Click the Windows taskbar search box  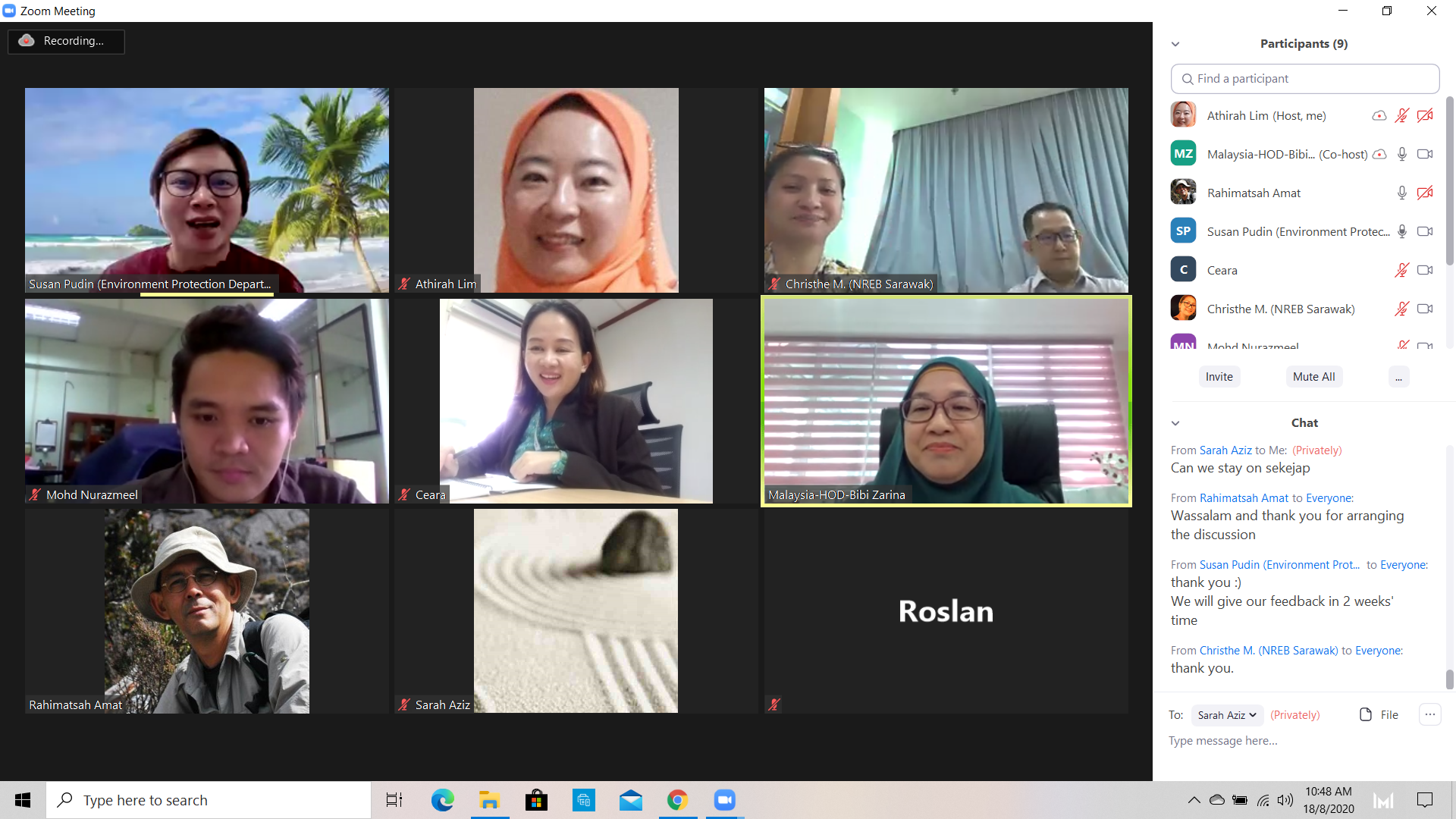pyautogui.click(x=209, y=800)
